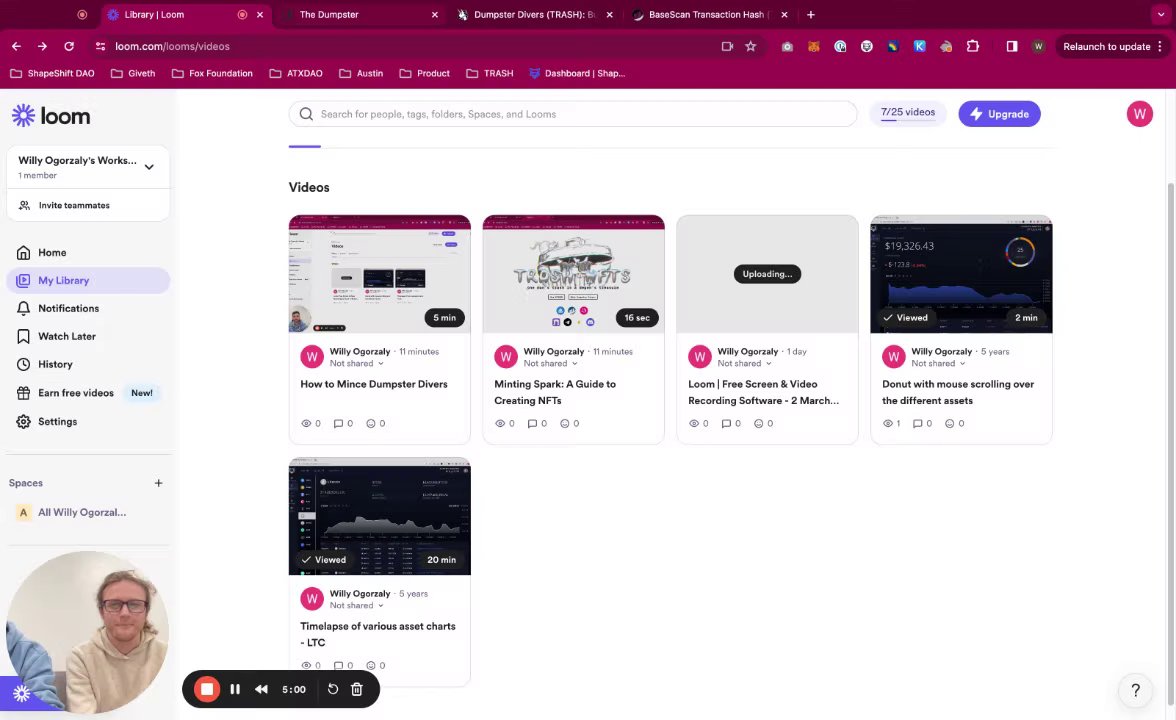Reload the page
This screenshot has height=720, width=1176.
(69, 46)
